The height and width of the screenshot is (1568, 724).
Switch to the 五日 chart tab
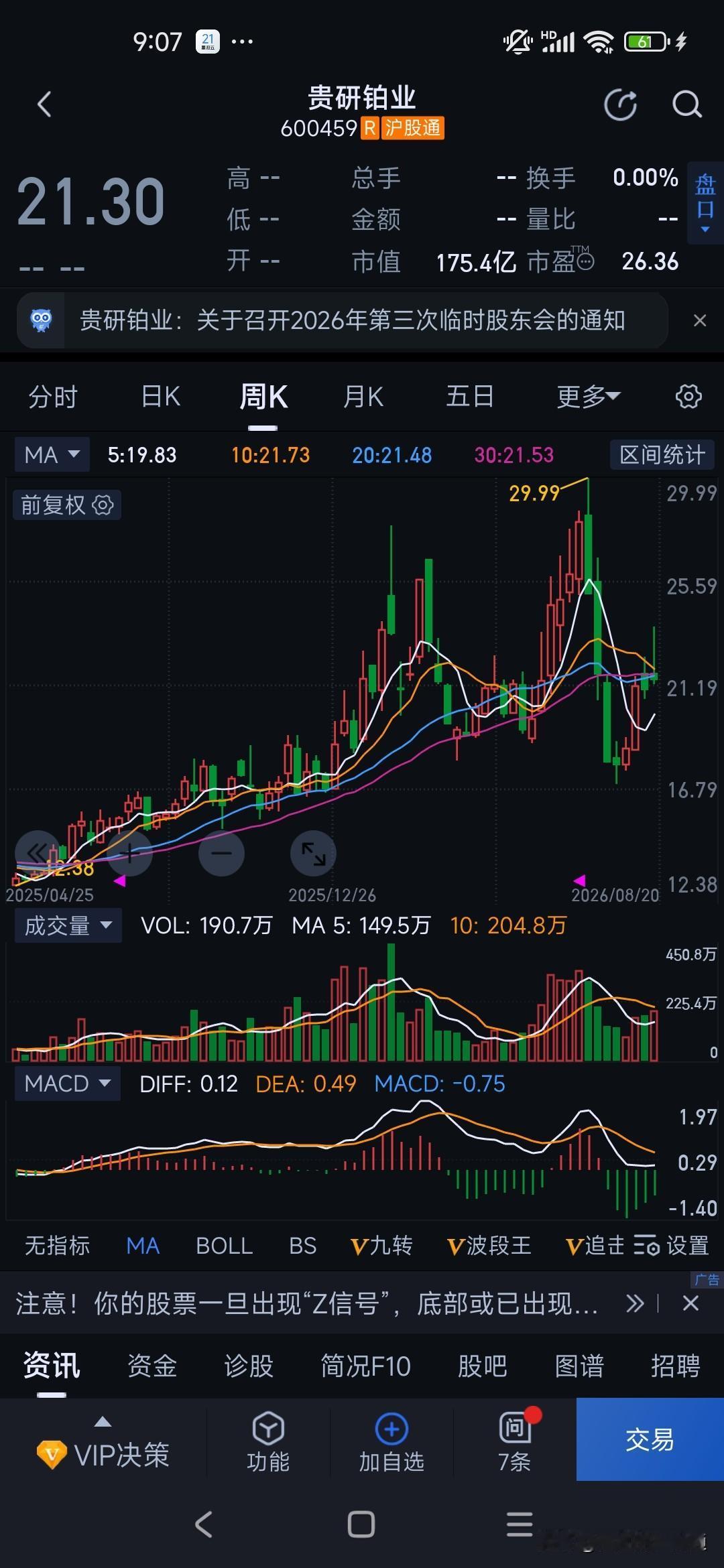470,397
